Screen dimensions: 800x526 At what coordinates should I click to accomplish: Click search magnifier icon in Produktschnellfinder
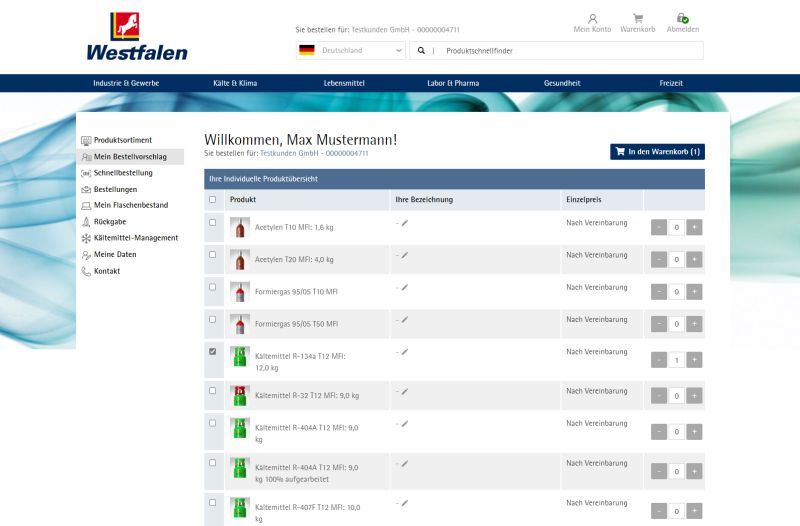422,50
